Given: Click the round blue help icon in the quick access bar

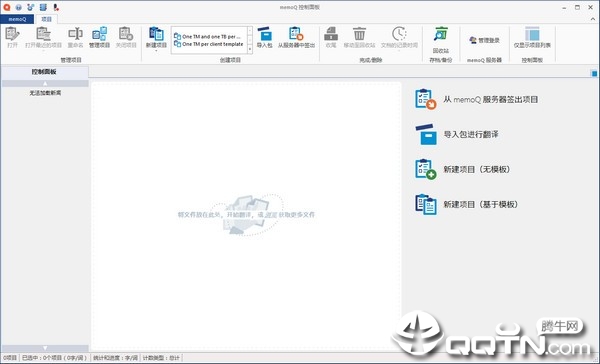Looking at the screenshot, I should point(18,7).
